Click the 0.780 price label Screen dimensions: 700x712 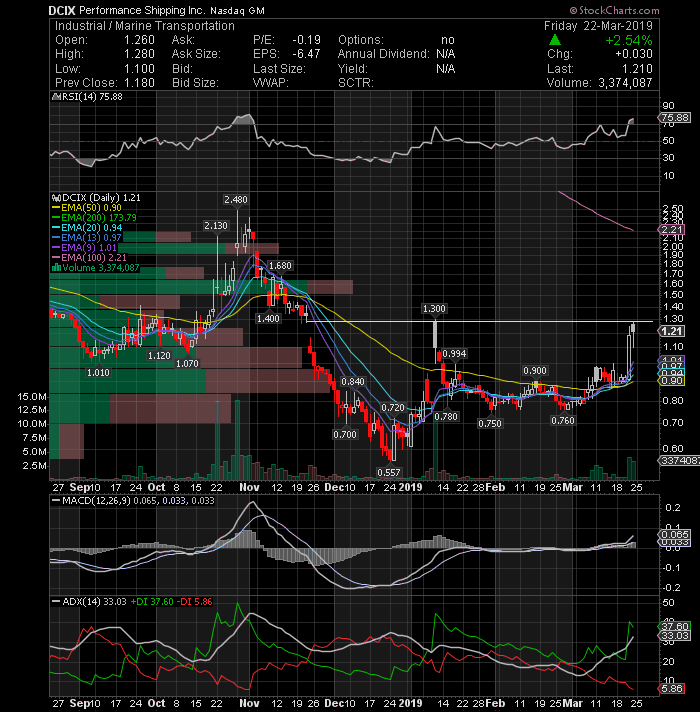point(446,417)
